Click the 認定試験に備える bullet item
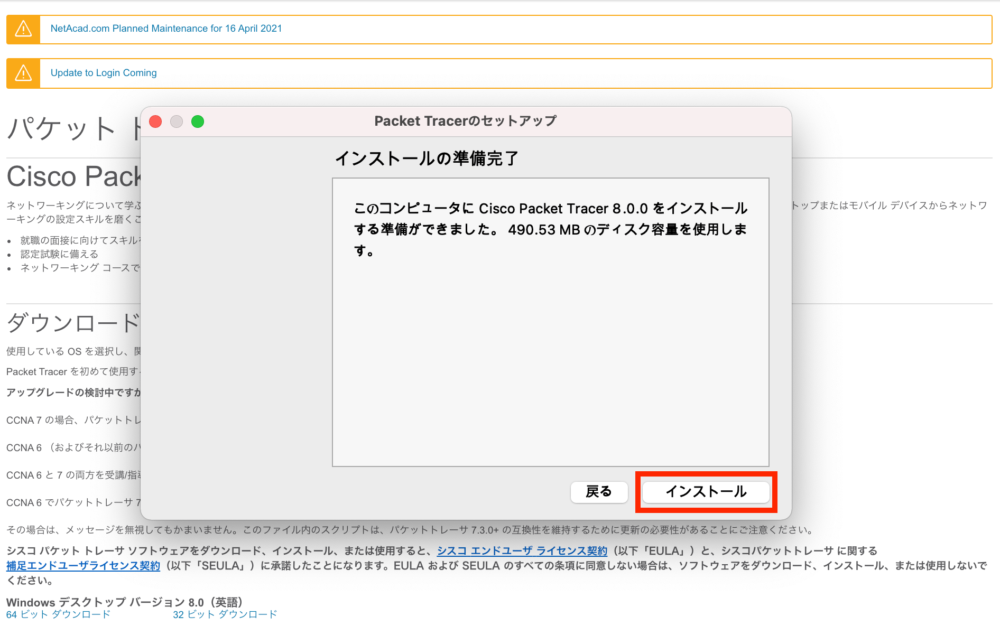The height and width of the screenshot is (635, 1000). coord(59,254)
